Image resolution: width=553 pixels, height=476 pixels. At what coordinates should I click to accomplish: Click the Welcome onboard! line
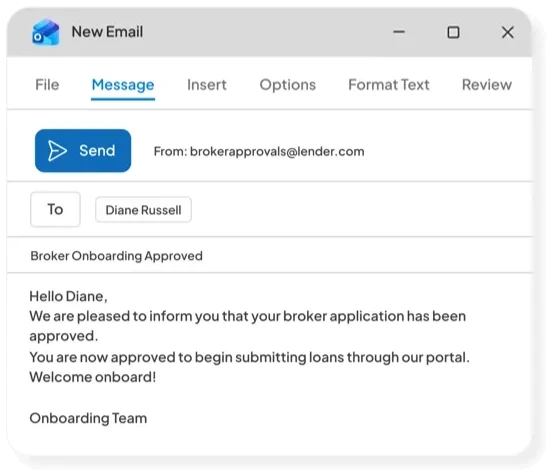92,377
